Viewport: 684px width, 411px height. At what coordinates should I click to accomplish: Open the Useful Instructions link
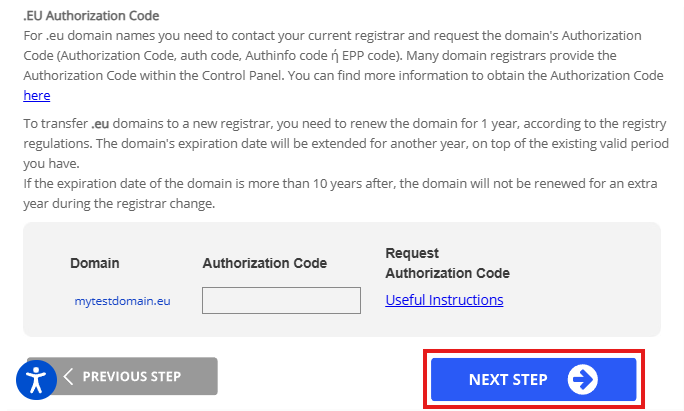pyautogui.click(x=444, y=300)
